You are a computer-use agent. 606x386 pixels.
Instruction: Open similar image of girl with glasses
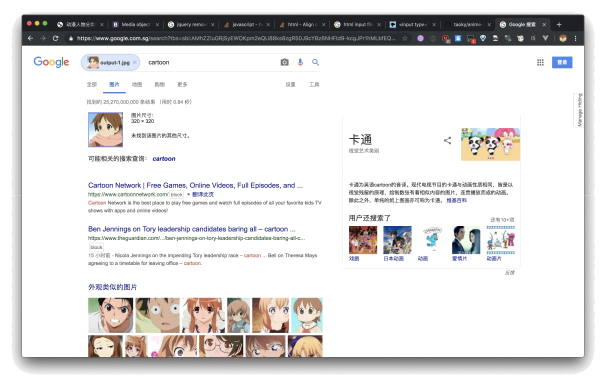click(x=221, y=346)
